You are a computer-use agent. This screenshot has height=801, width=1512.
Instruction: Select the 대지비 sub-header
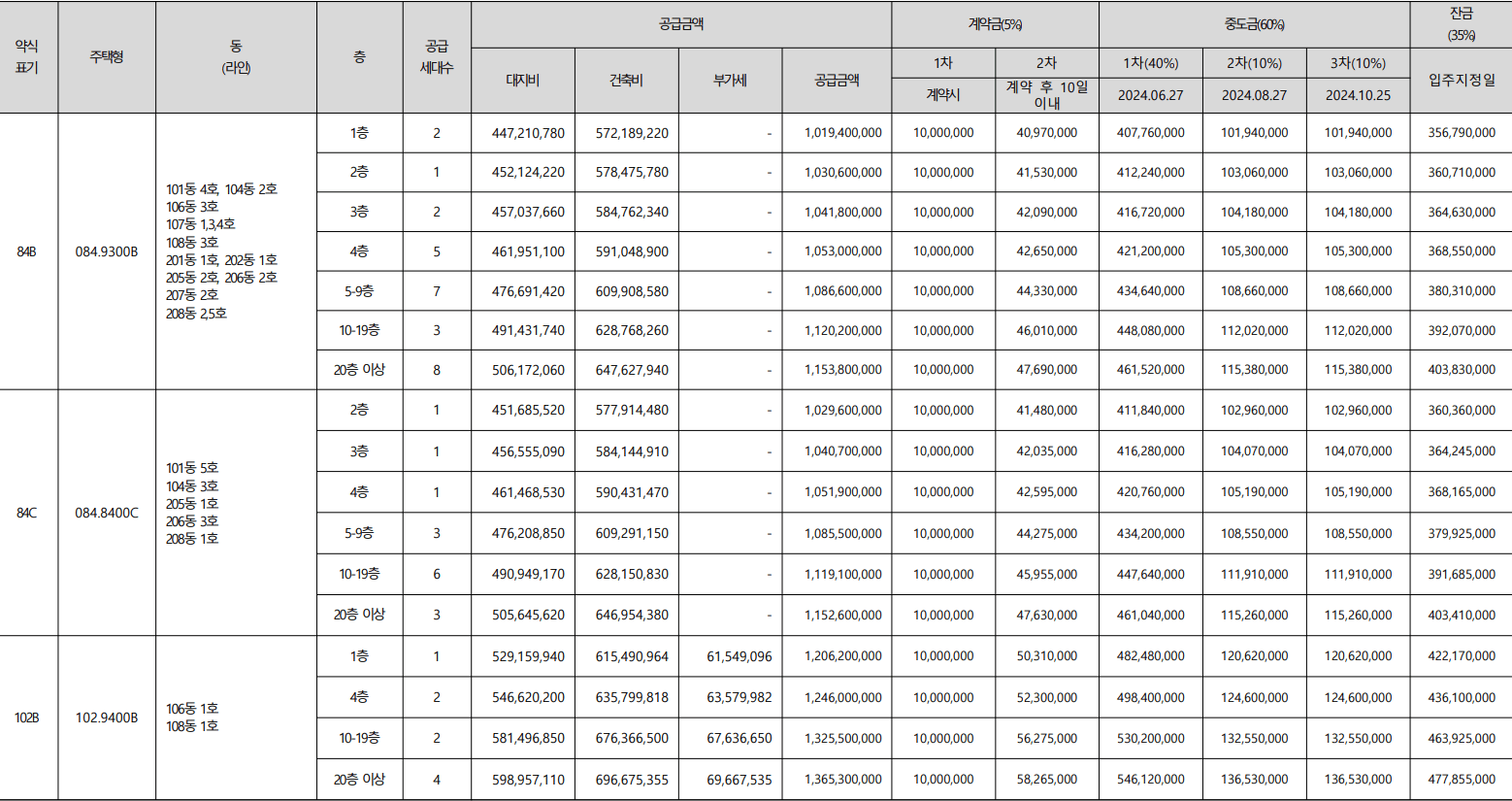[522, 81]
